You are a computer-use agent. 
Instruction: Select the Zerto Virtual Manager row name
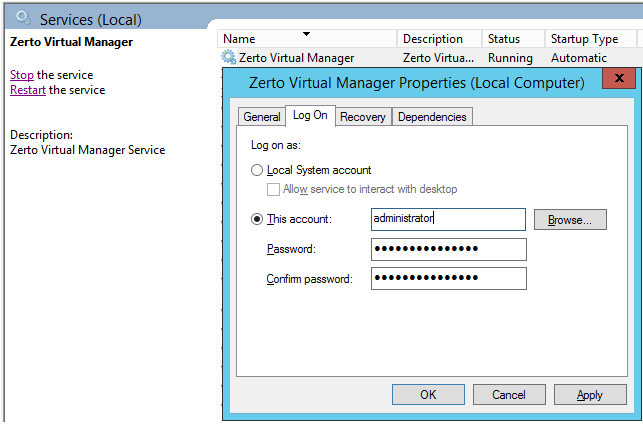296,58
